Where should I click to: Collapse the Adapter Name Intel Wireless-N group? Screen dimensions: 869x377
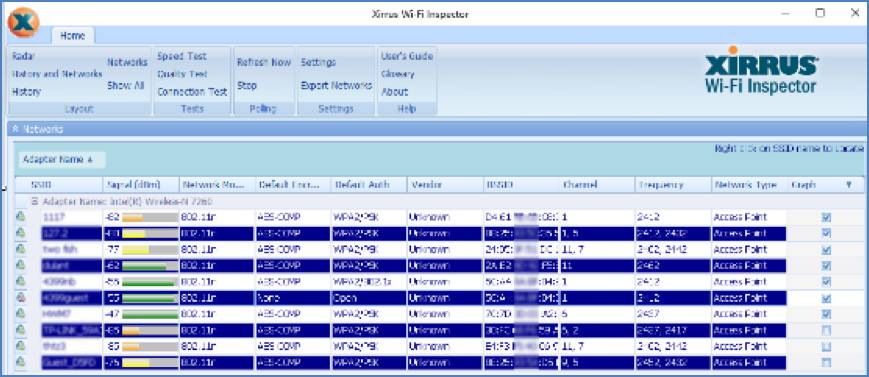point(34,202)
